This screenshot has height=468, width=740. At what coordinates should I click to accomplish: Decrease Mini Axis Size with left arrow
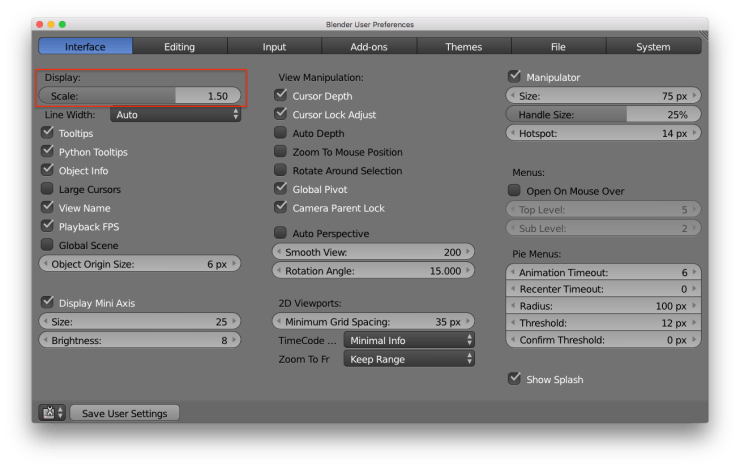click(x=45, y=322)
